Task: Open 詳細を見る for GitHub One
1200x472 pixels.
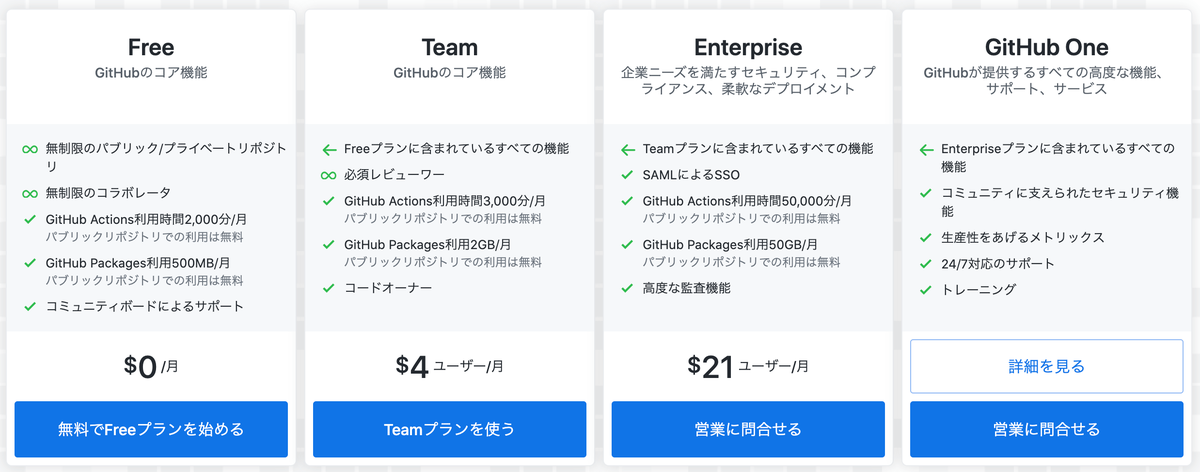Action: click(1046, 366)
